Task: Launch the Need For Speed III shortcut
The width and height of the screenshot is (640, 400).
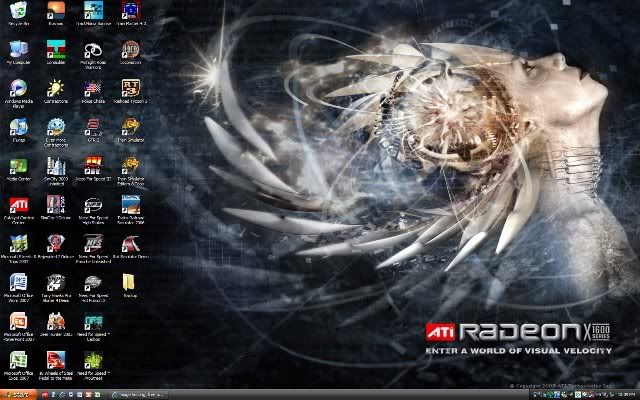Action: [x=93, y=166]
